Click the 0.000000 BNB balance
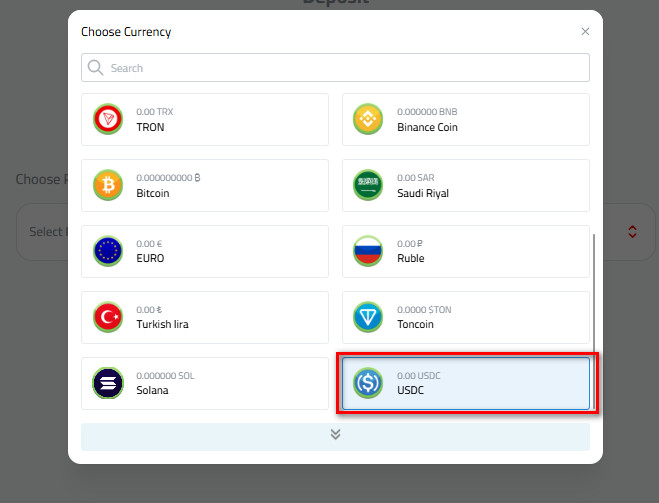659x503 pixels. [x=427, y=112]
